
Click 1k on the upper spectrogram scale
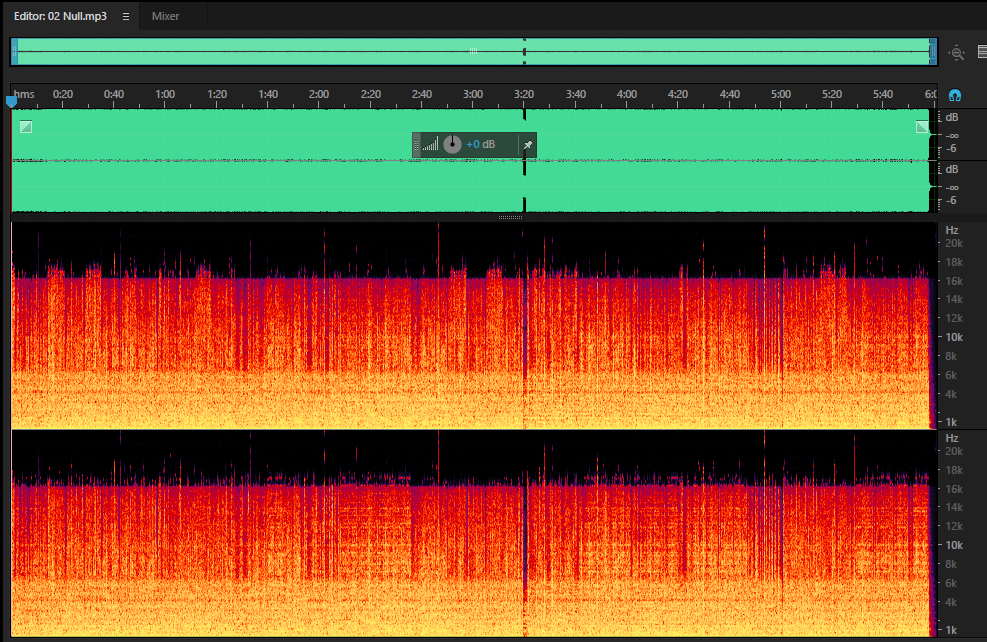[x=951, y=422]
